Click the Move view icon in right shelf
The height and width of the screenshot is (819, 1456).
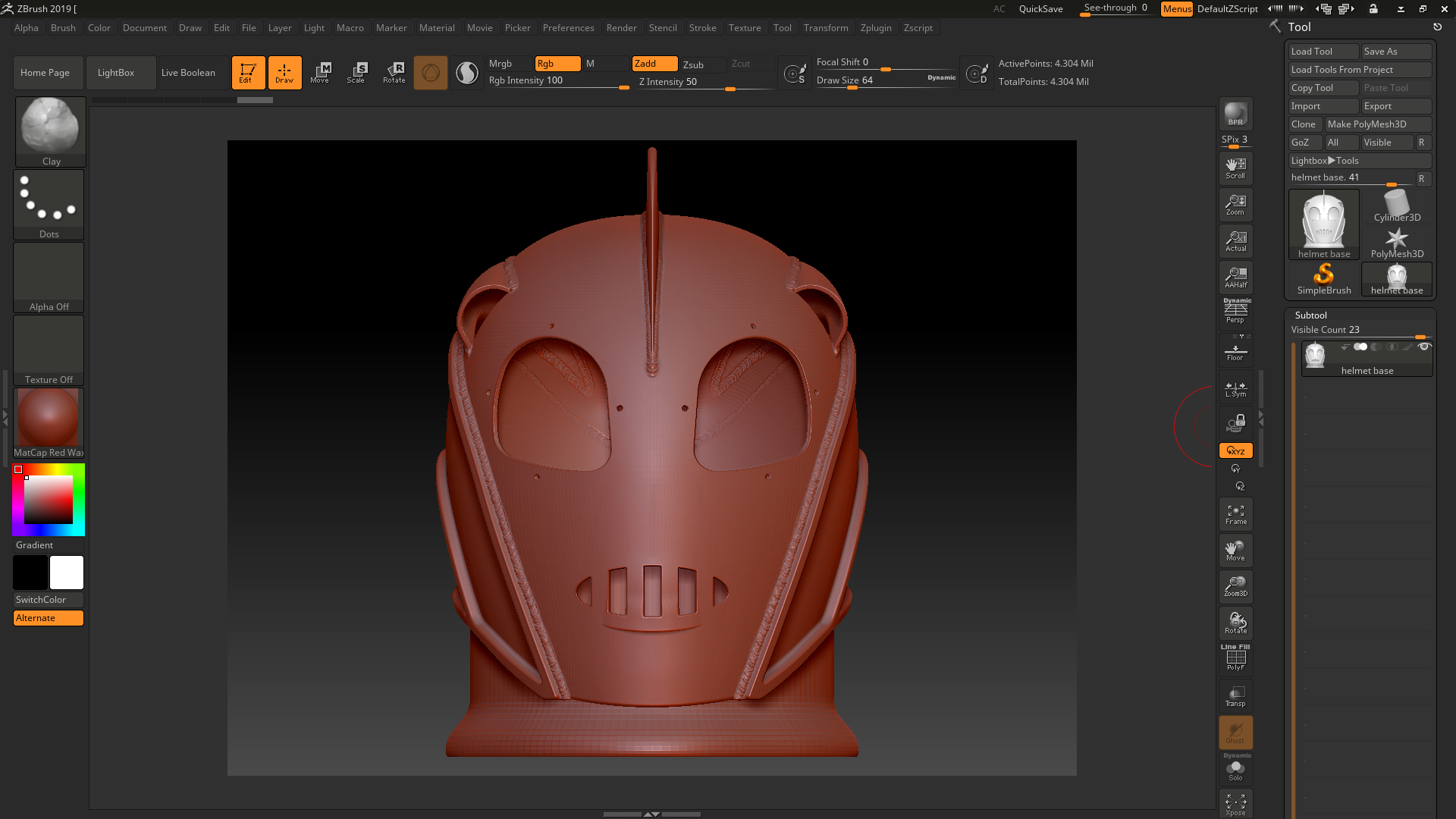(x=1235, y=551)
